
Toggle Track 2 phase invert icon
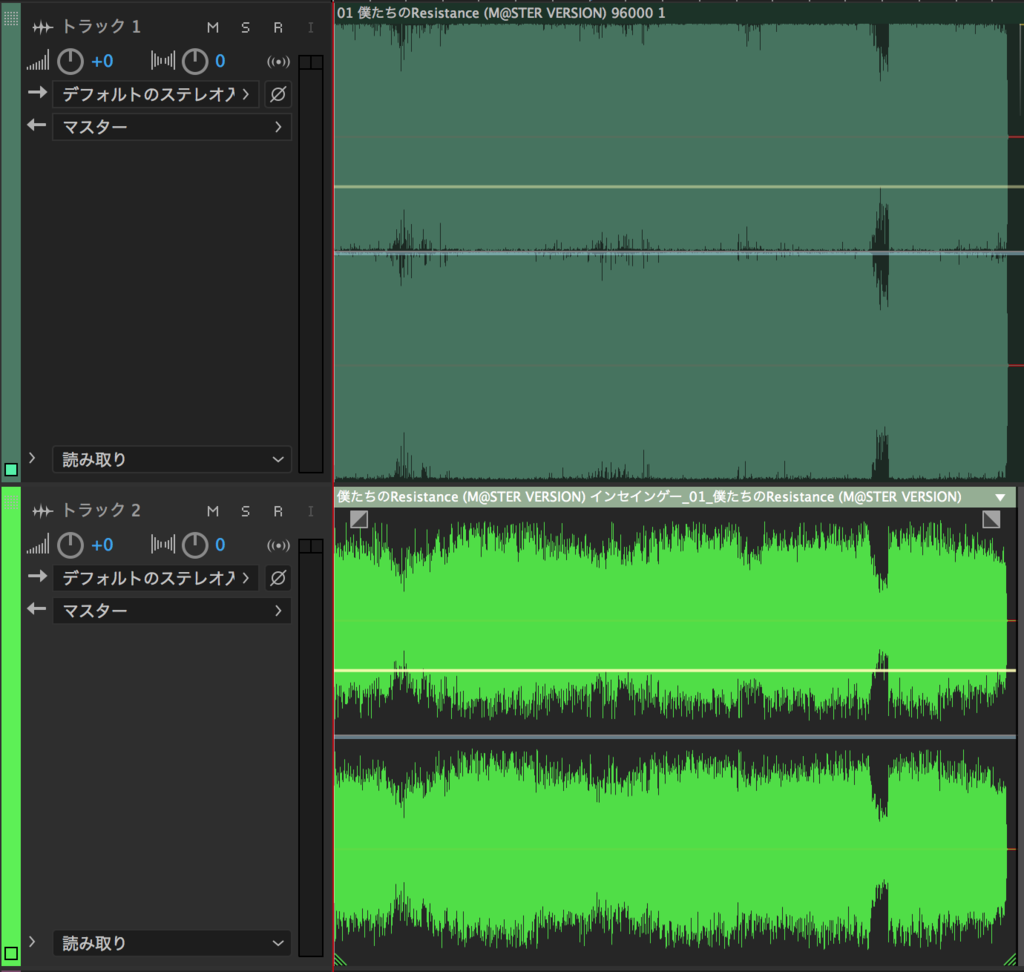pos(278,578)
